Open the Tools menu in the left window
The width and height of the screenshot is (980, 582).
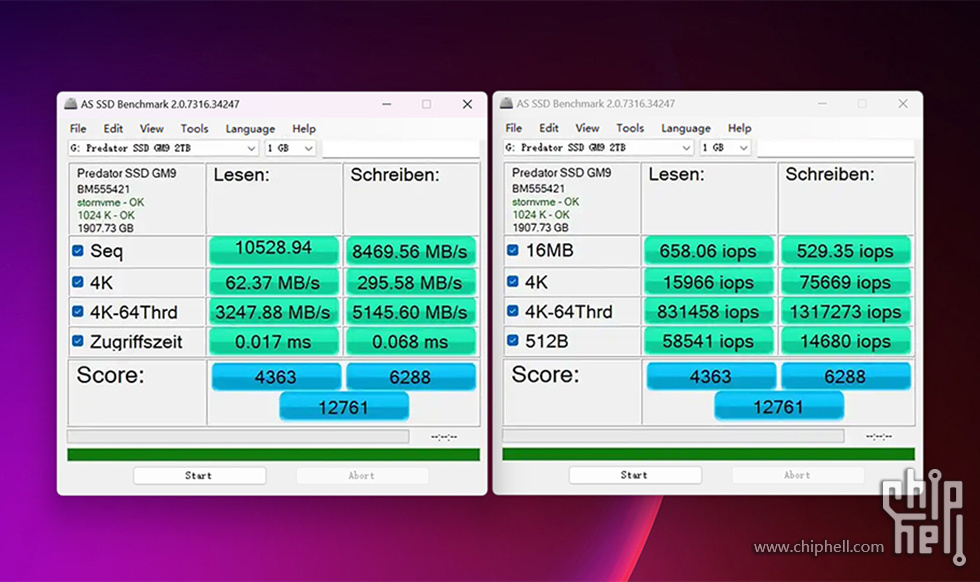[194, 129]
